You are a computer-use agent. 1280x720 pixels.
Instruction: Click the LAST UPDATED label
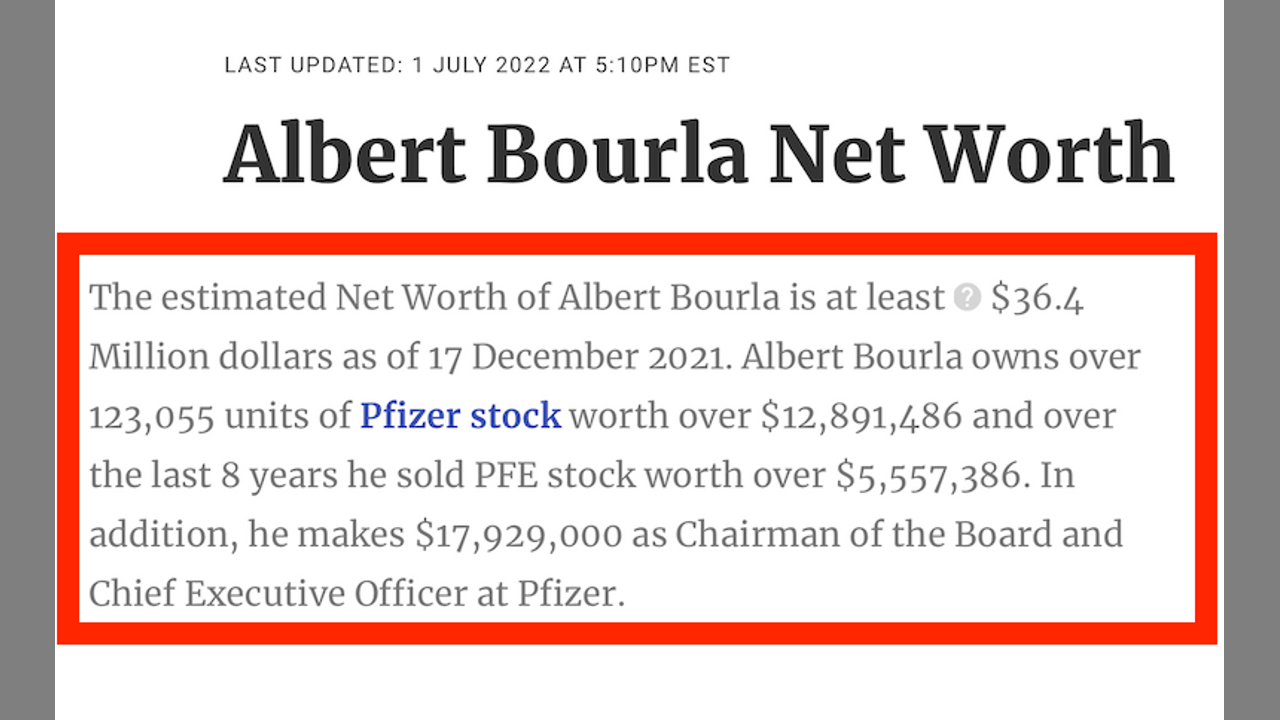[x=309, y=66]
